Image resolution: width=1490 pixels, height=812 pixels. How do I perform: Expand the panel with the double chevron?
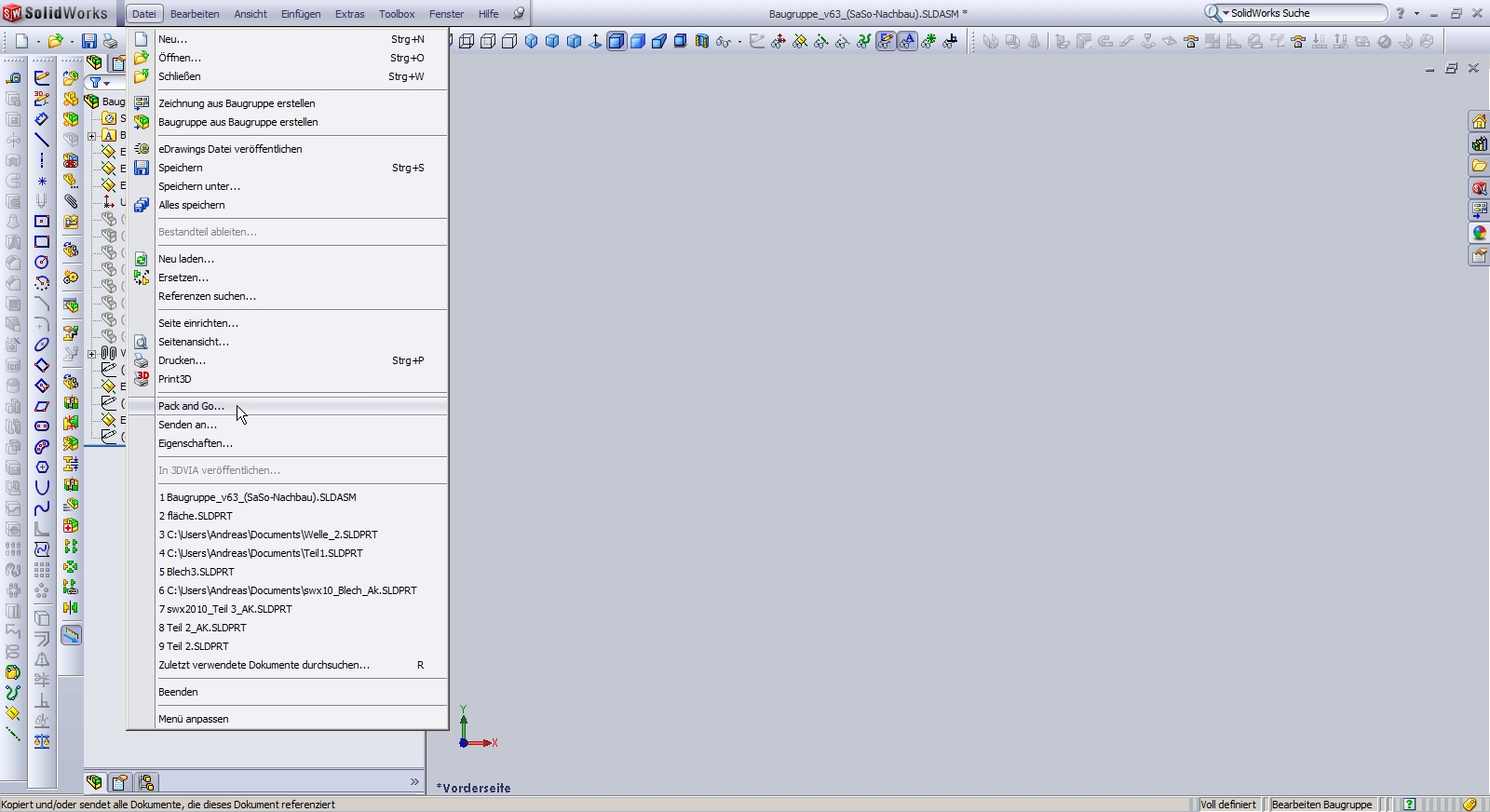tap(414, 781)
